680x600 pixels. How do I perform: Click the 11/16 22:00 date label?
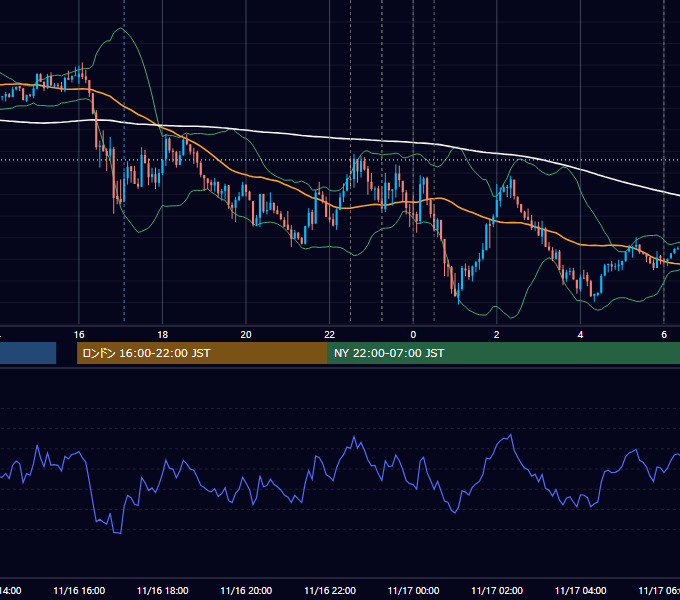[330, 591]
